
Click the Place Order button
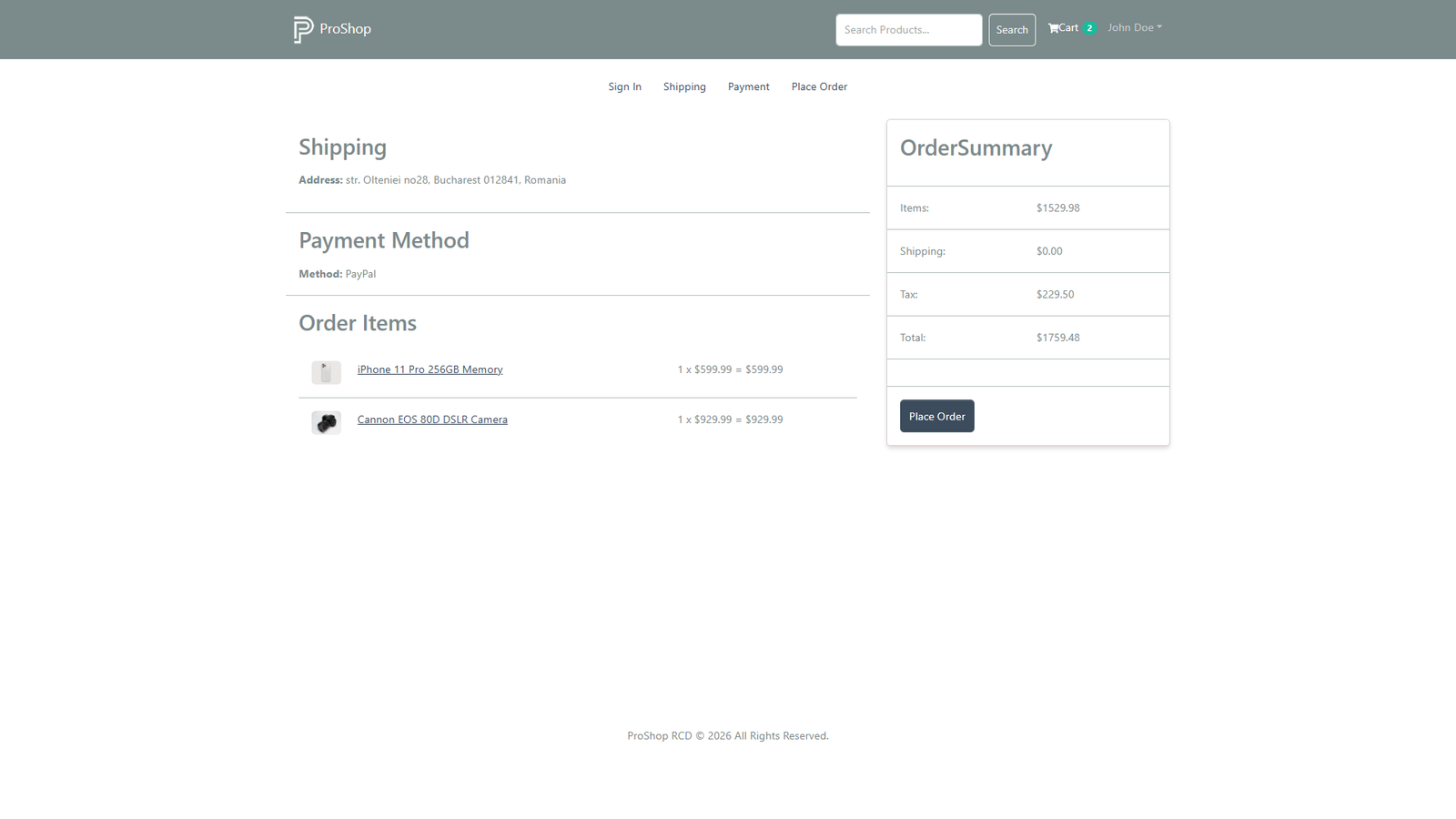937,416
